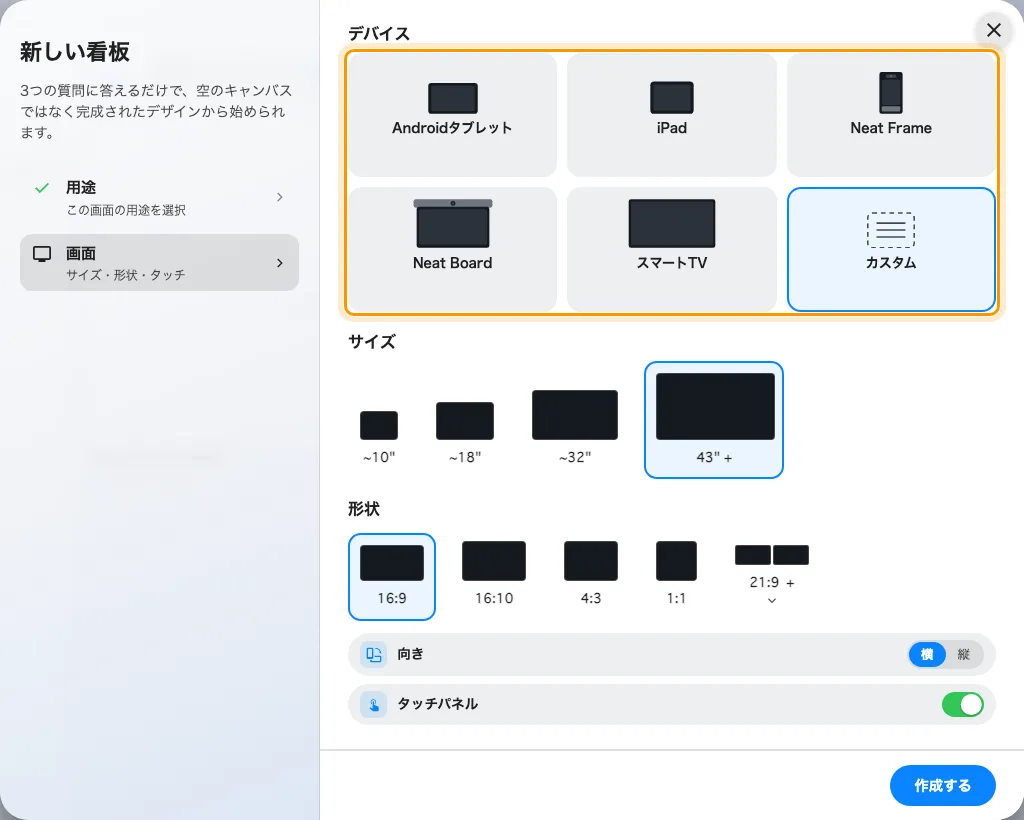Expand the 用途 step chevron
The width and height of the screenshot is (1024, 820).
[280, 197]
